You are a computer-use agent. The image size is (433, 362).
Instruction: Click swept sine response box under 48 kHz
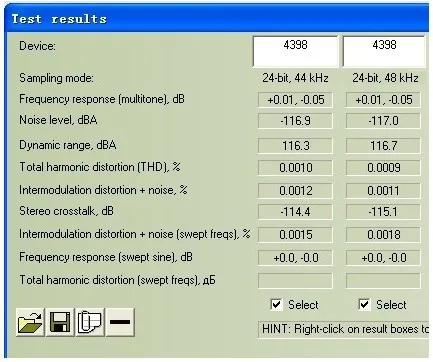coord(383,258)
